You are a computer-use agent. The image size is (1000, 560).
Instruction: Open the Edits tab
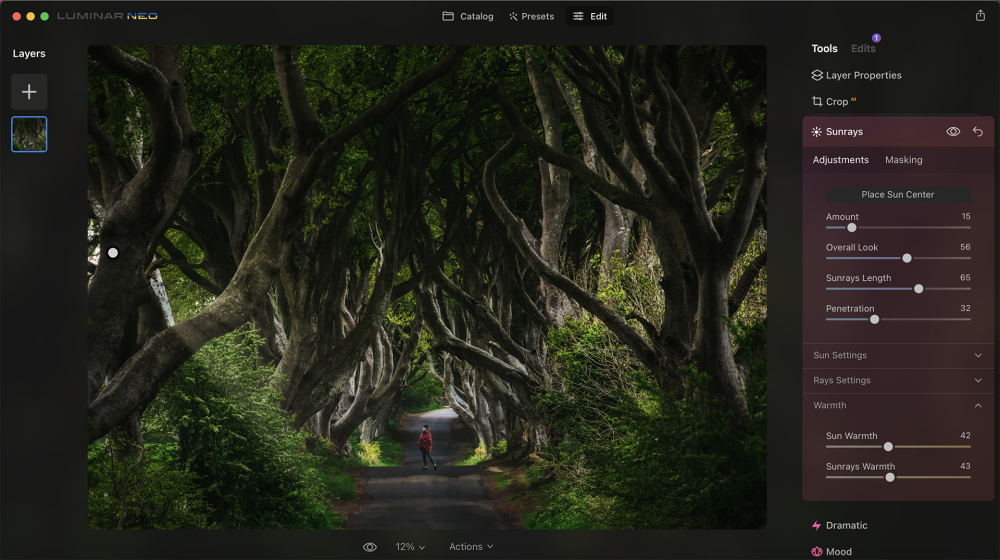[x=863, y=48]
